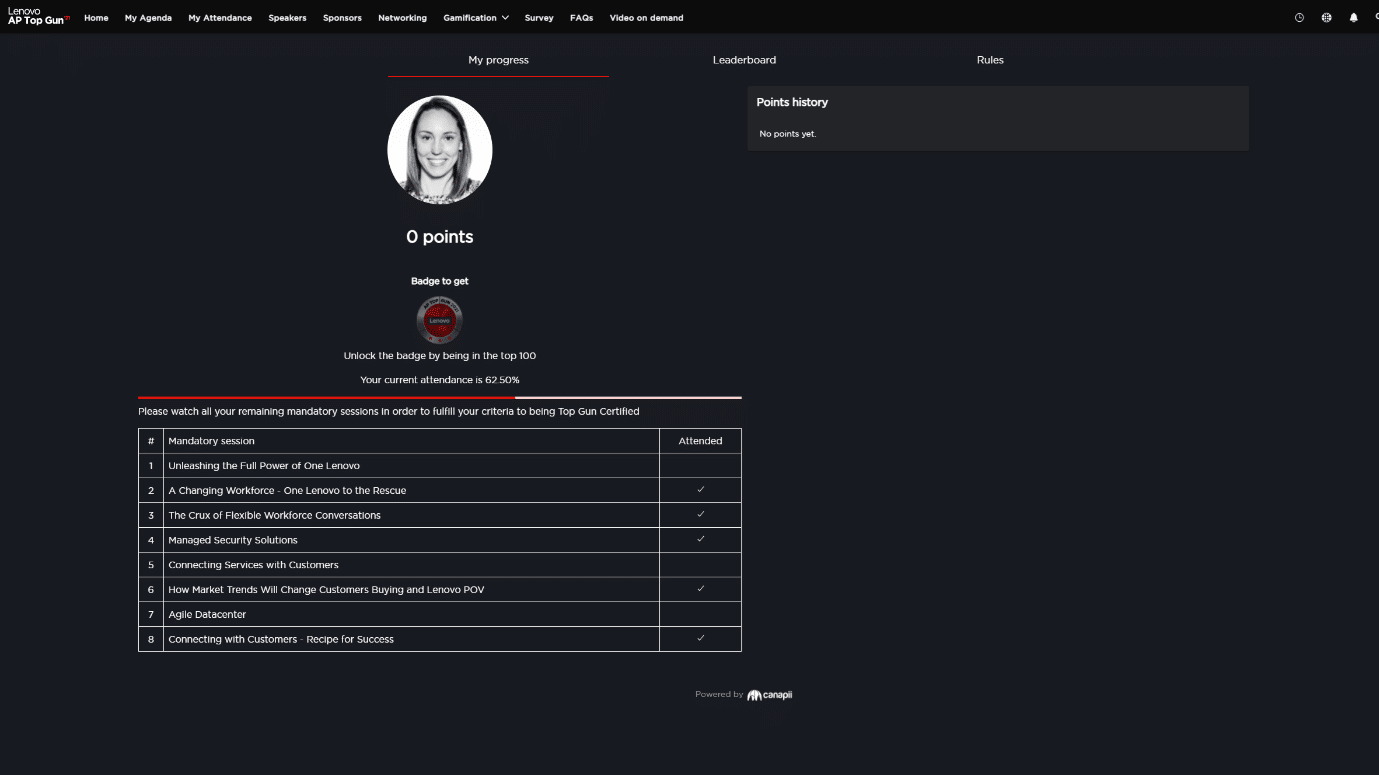Open My Agenda
Screen dimensions: 1379x775
(x=148, y=18)
